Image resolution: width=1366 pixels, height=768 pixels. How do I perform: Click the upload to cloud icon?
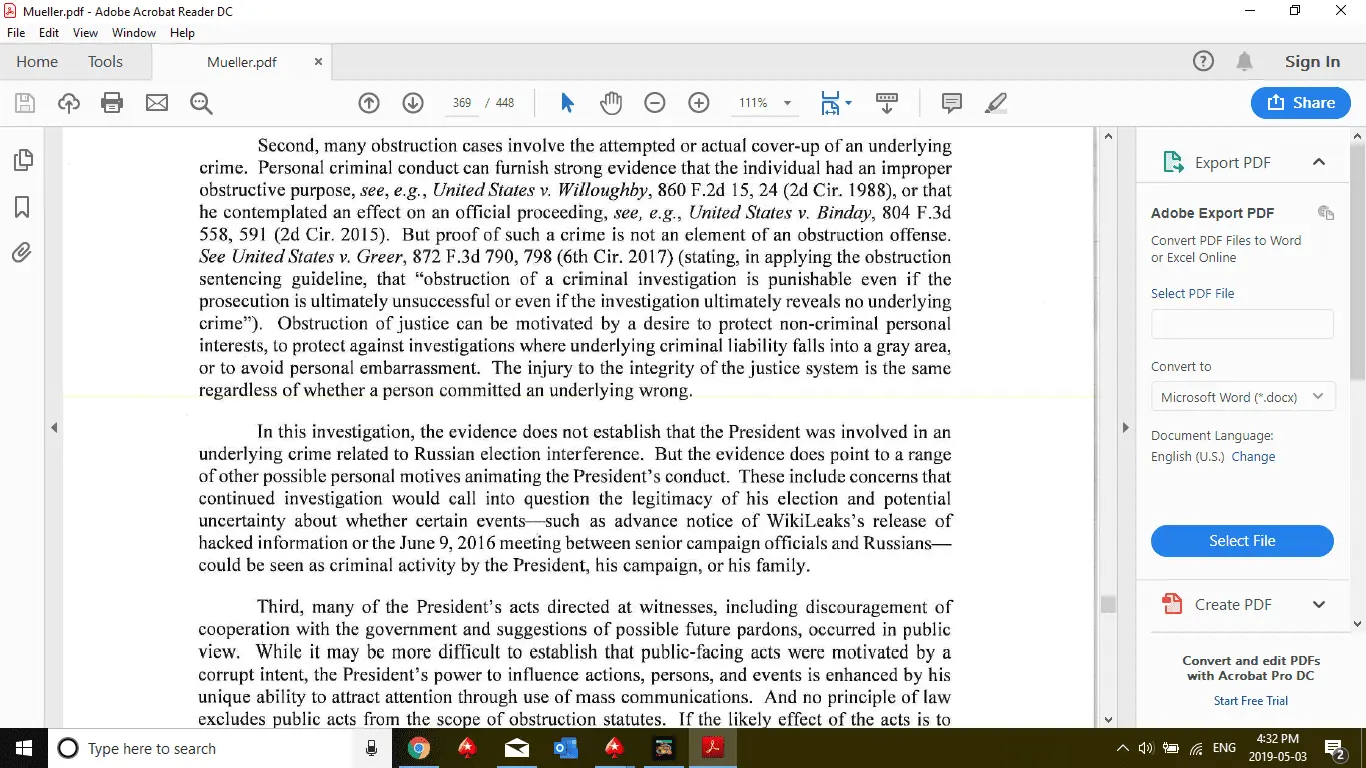68,103
